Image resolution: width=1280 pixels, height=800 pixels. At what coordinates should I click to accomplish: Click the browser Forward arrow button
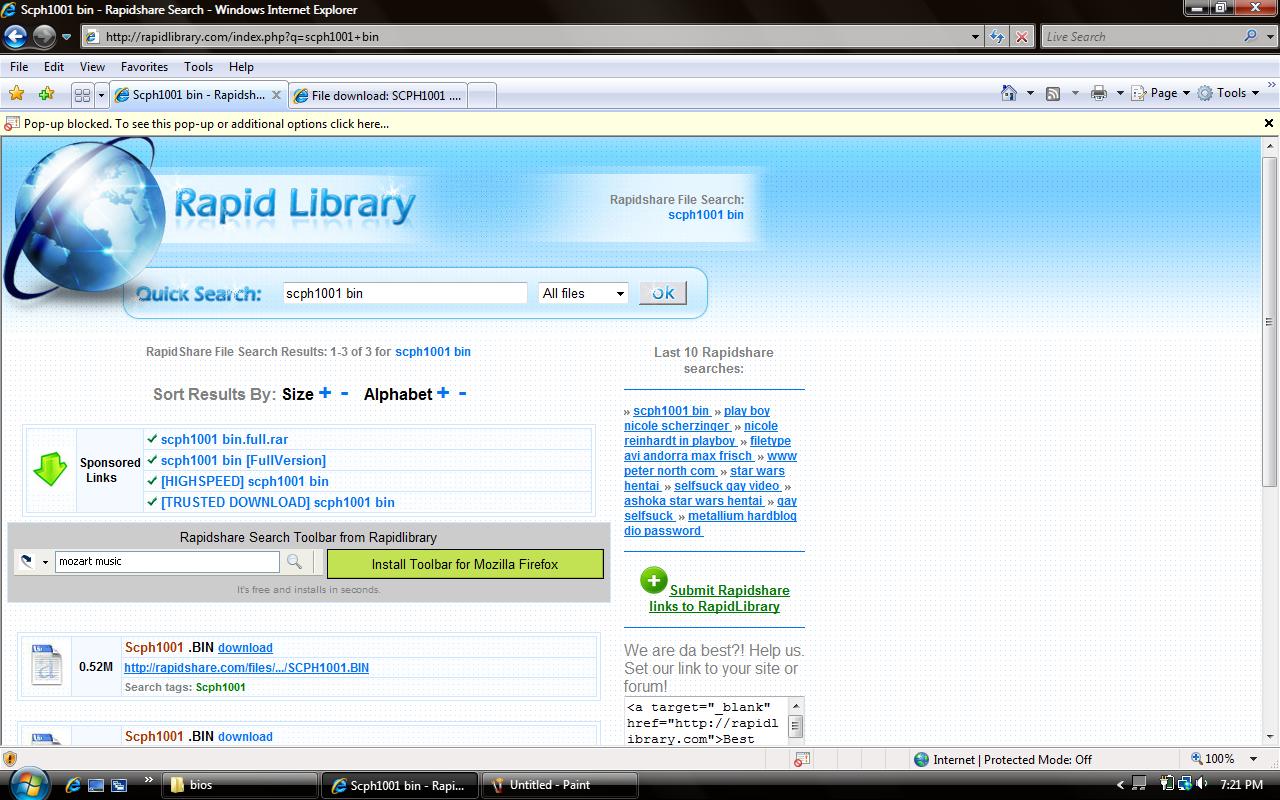click(x=44, y=37)
